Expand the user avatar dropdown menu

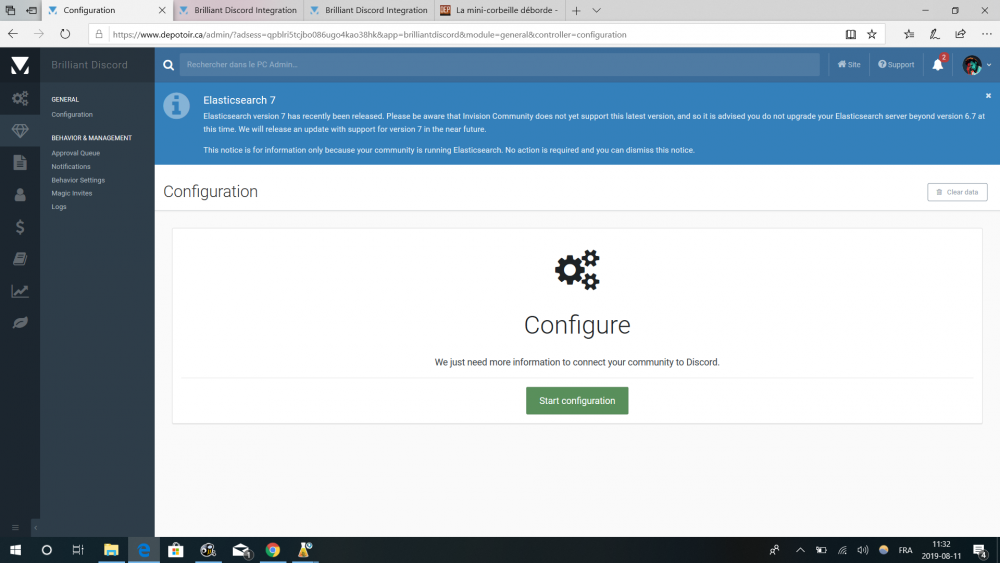[977, 65]
